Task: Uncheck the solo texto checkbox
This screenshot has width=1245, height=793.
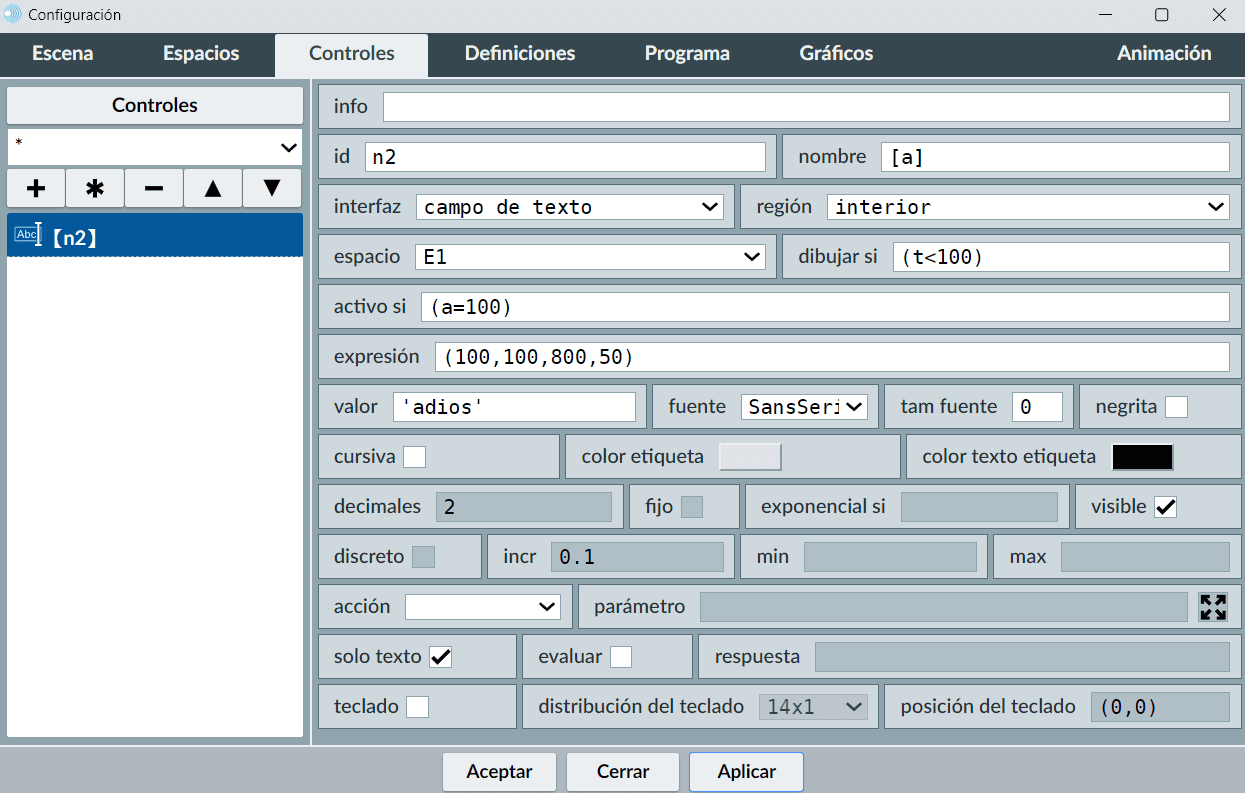Action: coord(440,657)
